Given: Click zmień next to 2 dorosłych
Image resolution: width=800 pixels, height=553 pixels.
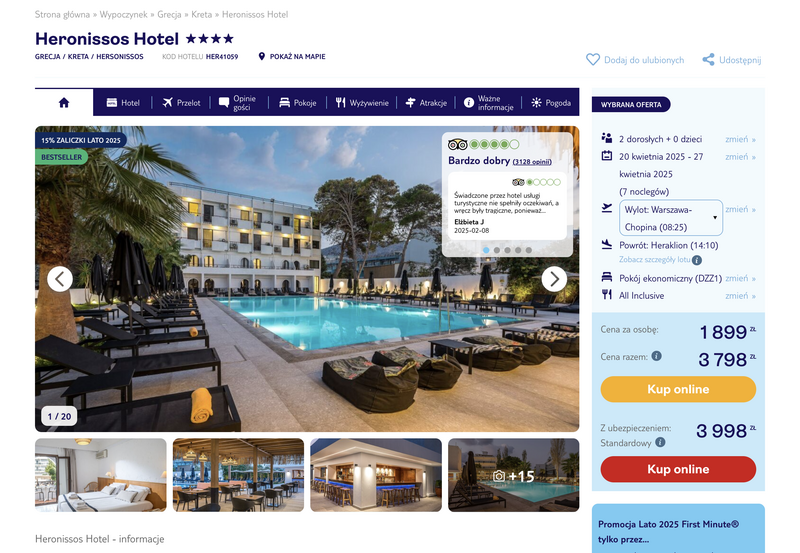Looking at the screenshot, I should [x=740, y=139].
